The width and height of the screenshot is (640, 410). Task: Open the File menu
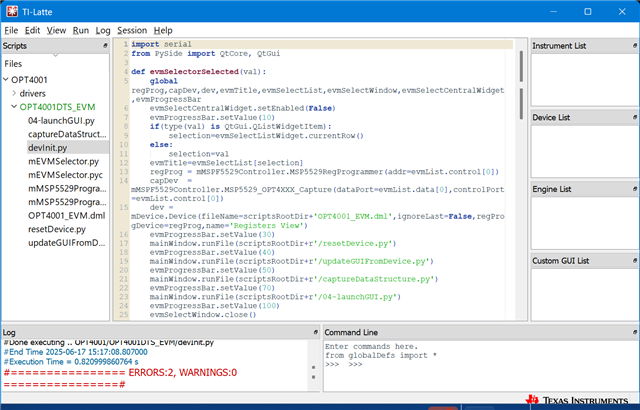[x=11, y=30]
